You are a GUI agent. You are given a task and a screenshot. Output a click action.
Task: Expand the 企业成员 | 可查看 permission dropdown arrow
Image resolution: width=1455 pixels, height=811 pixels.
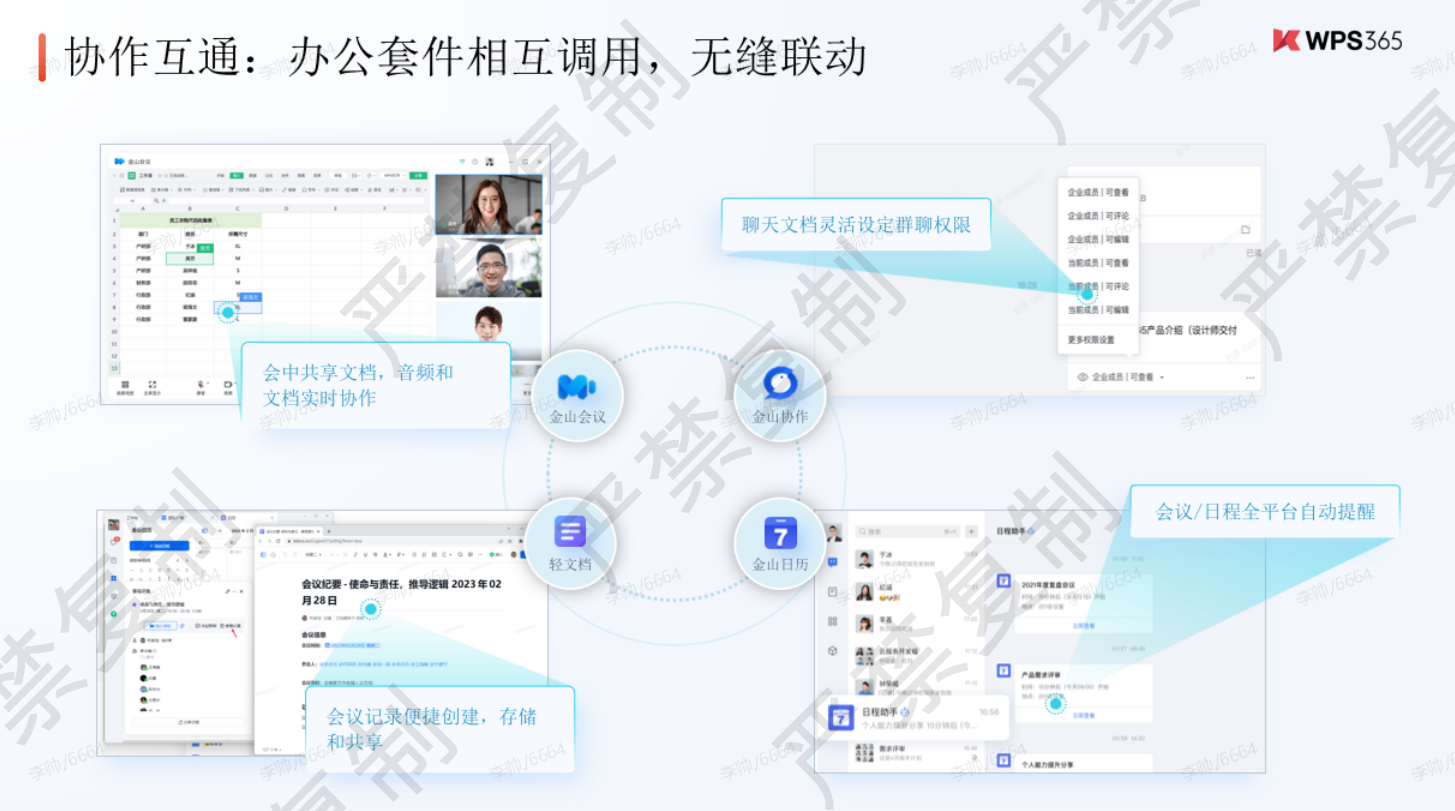click(1162, 377)
